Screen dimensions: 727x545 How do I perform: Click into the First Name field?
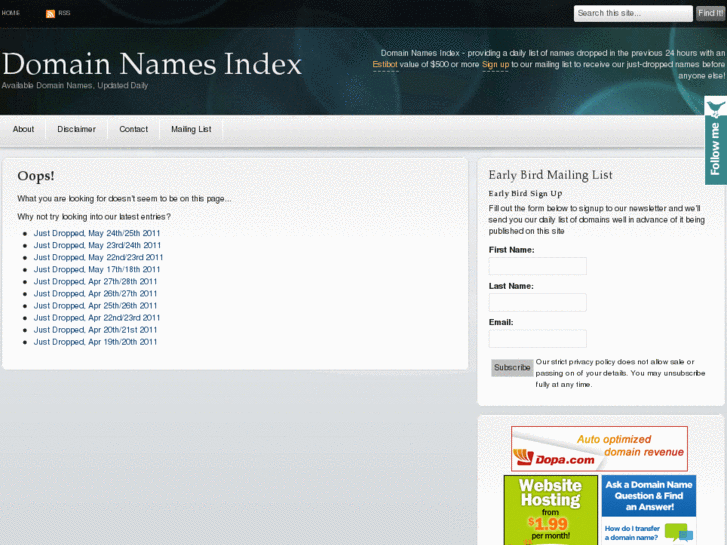(x=537, y=266)
